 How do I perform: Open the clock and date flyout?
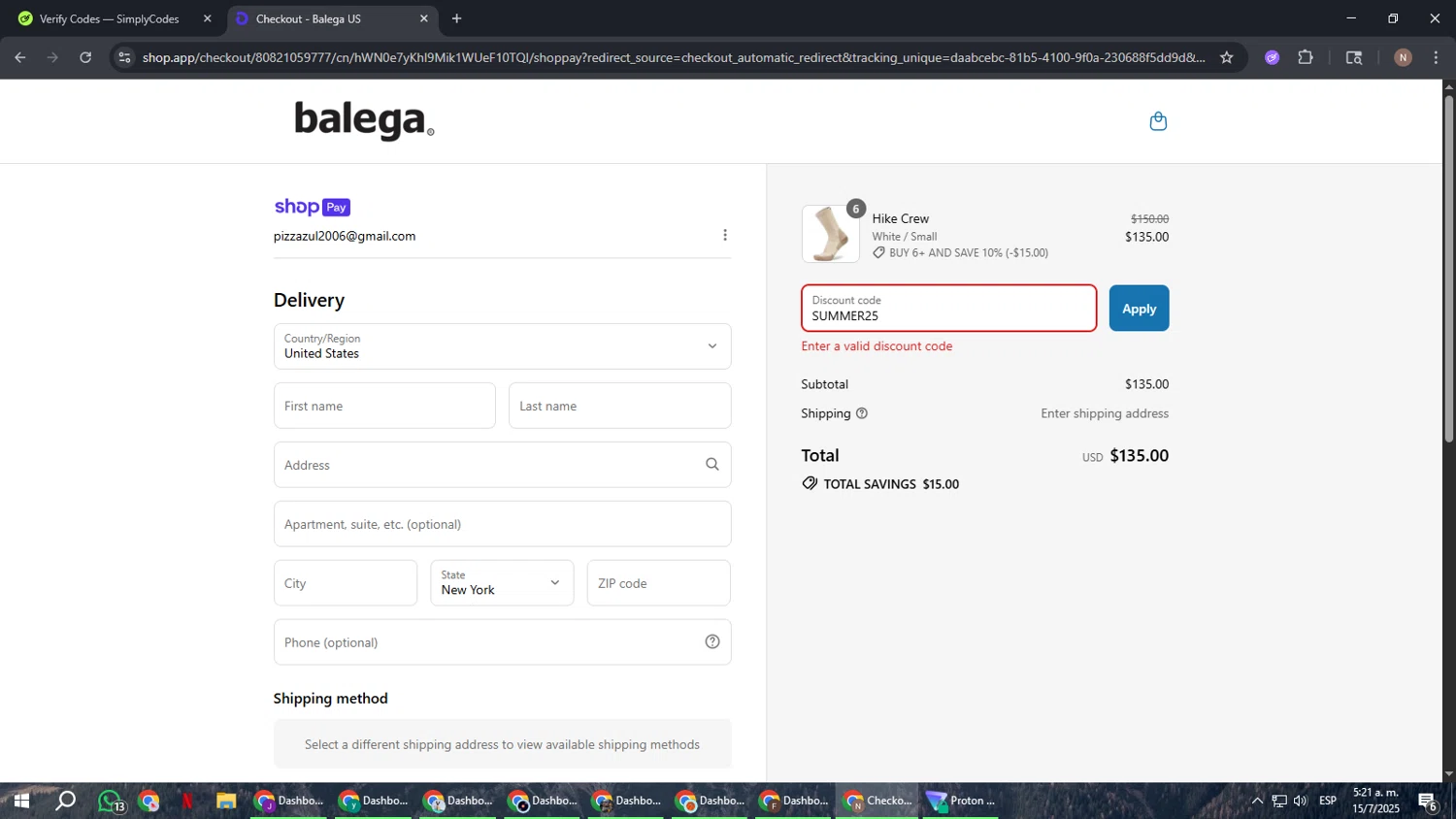pyautogui.click(x=1376, y=802)
